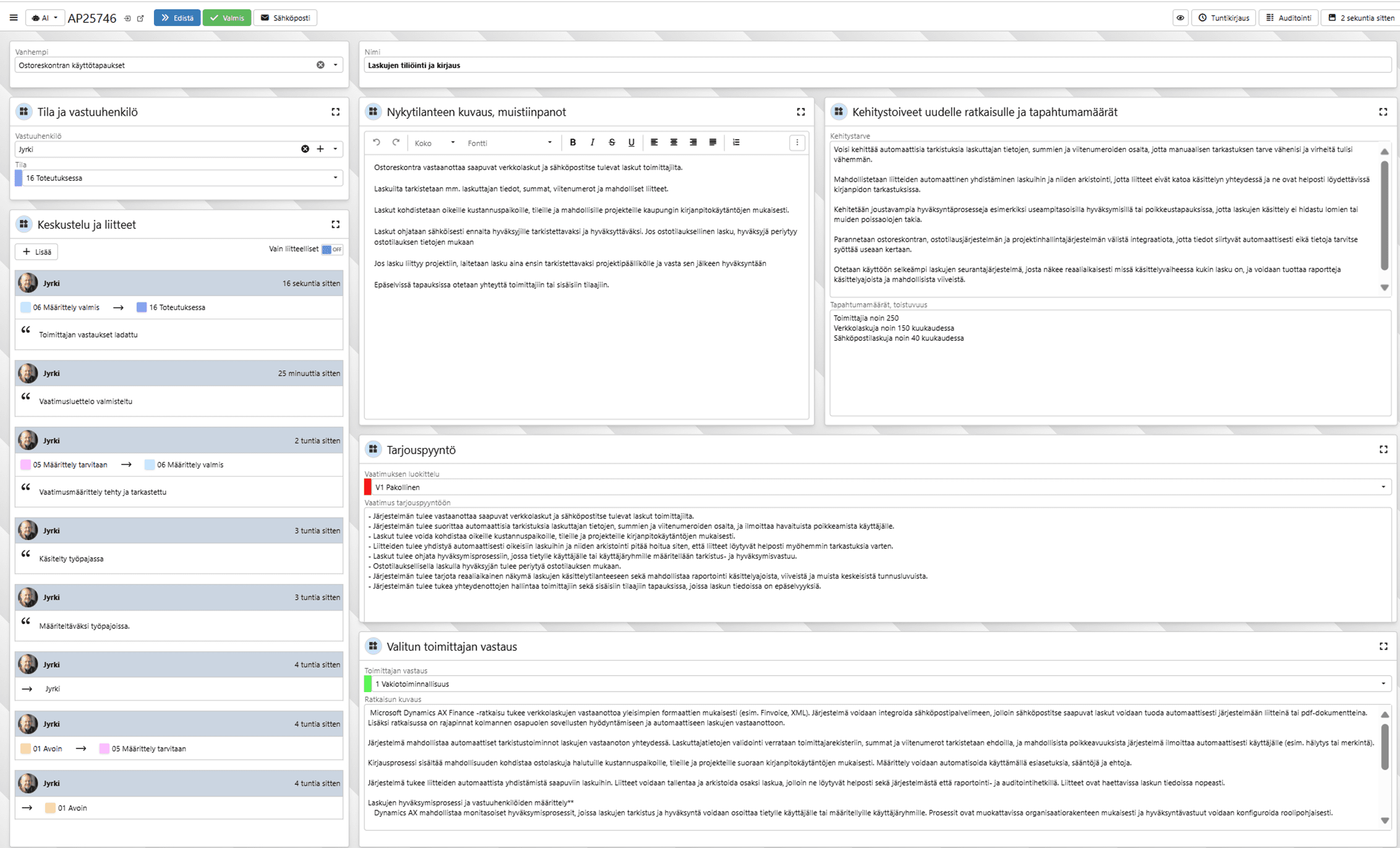
Task: Toggle the eye watch icon
Action: (1180, 18)
